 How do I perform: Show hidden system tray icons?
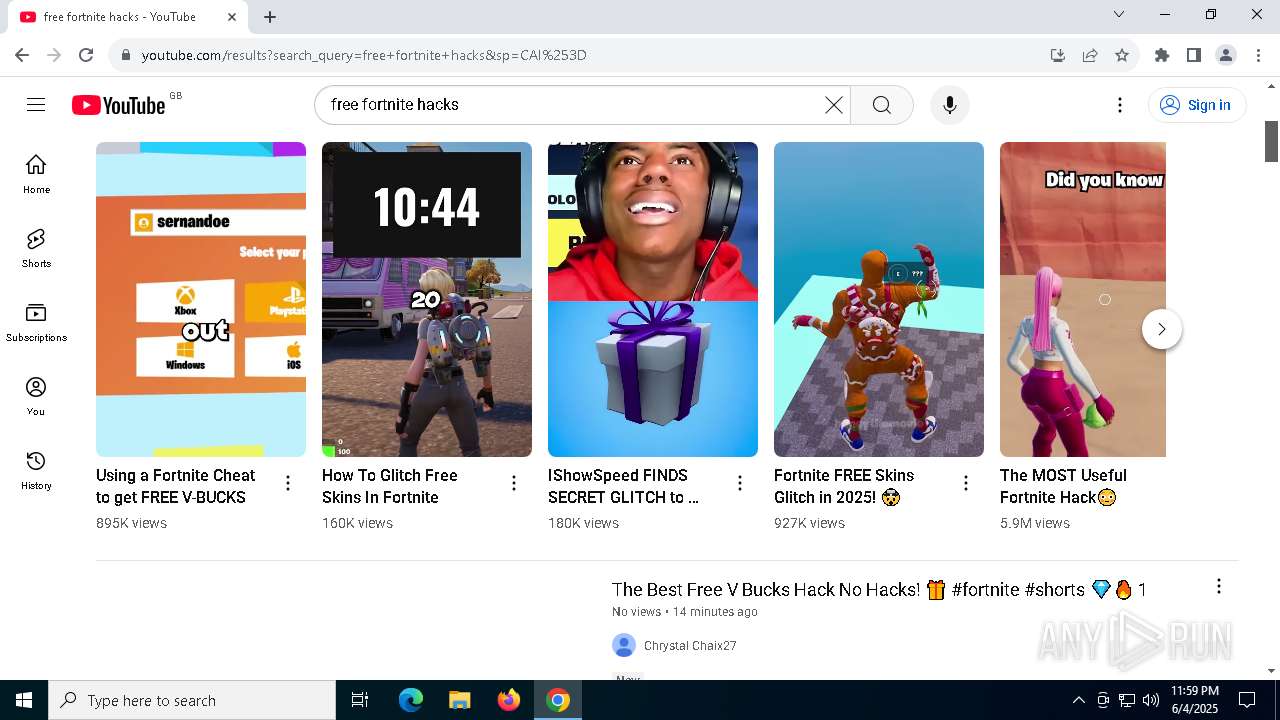pos(1078,700)
